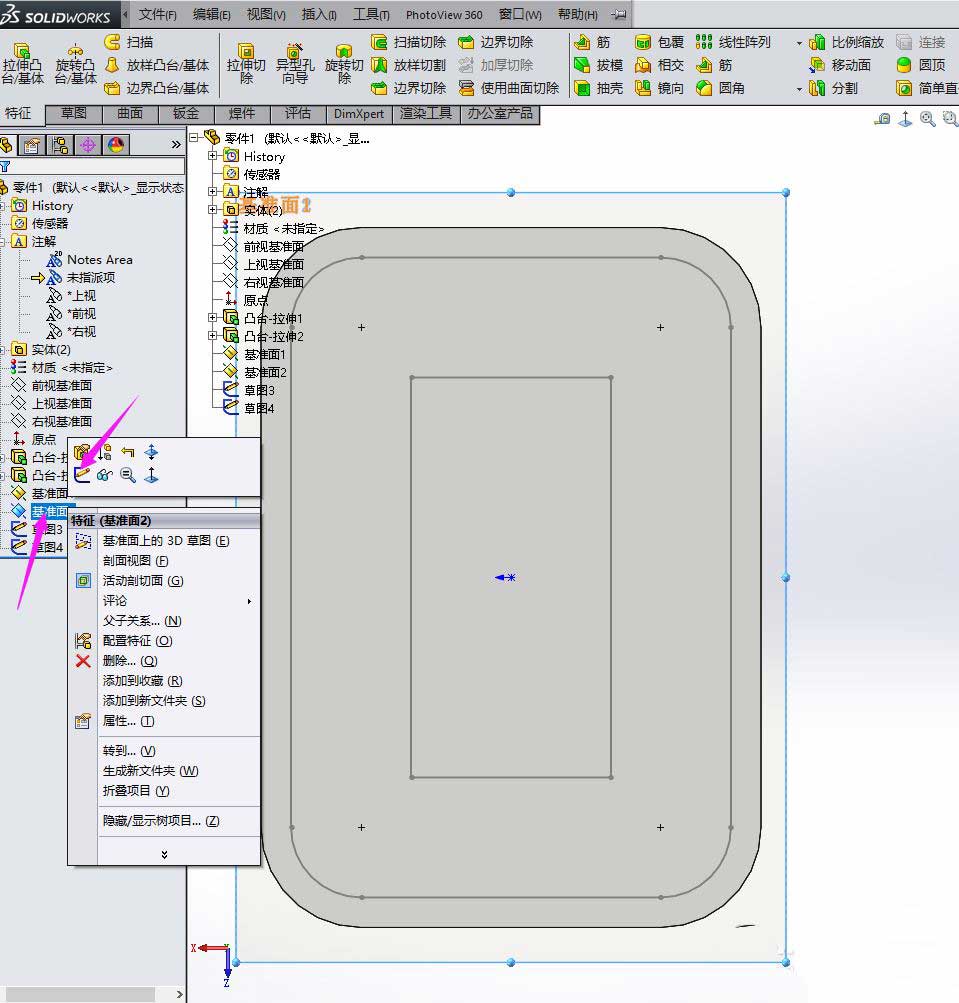959x1003 pixels.
Task: Select 旋转凸台/基体 revolve boss tool
Action: [x=75, y=64]
